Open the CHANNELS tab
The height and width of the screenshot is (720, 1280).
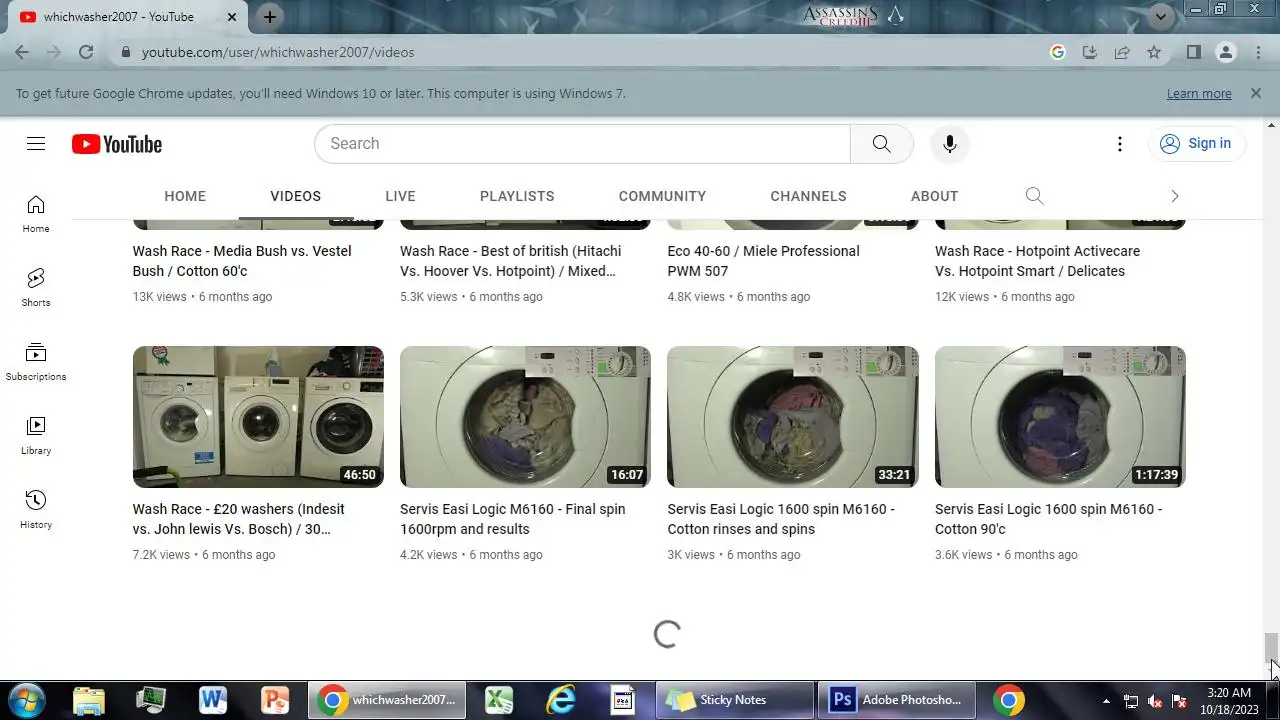pos(808,196)
